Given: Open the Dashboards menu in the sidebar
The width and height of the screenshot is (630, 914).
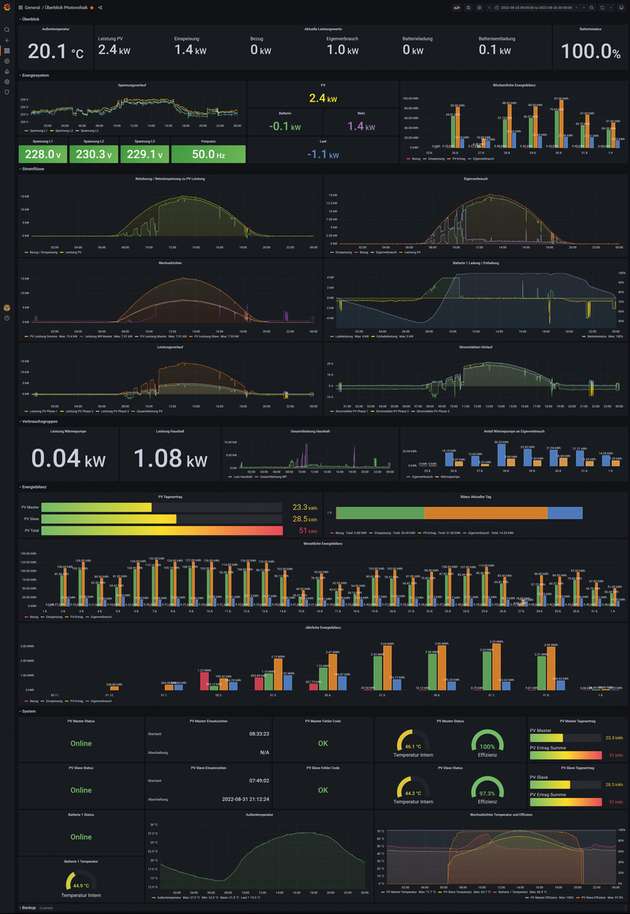Looking at the screenshot, I should tap(7, 50).
